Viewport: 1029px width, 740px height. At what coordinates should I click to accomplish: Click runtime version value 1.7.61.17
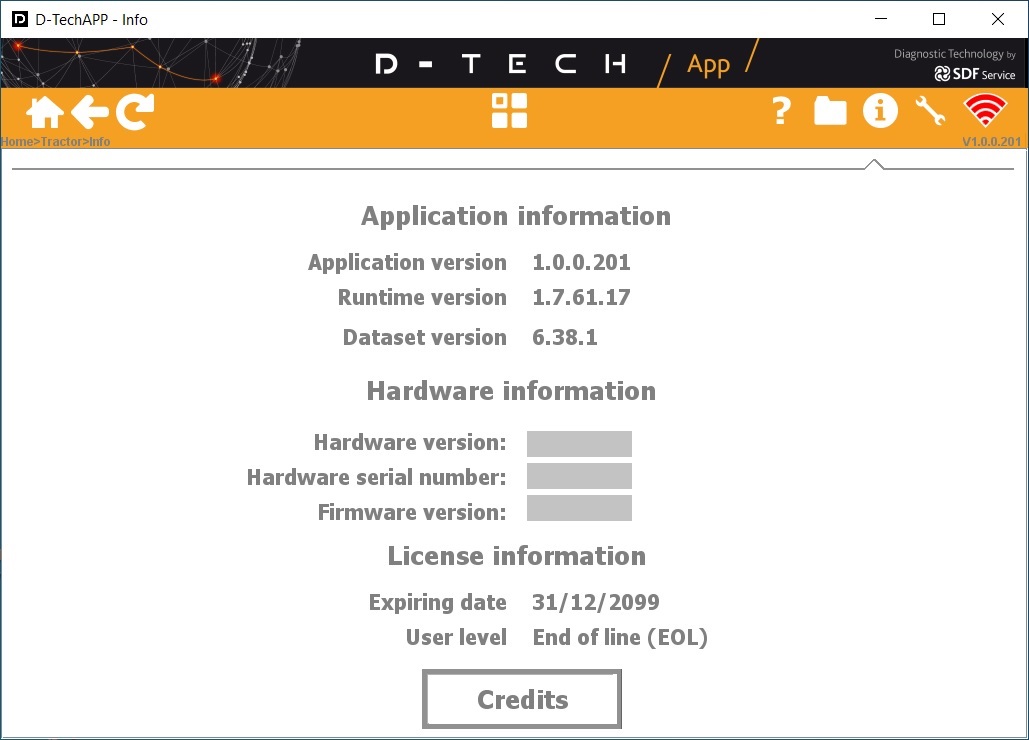coord(581,298)
